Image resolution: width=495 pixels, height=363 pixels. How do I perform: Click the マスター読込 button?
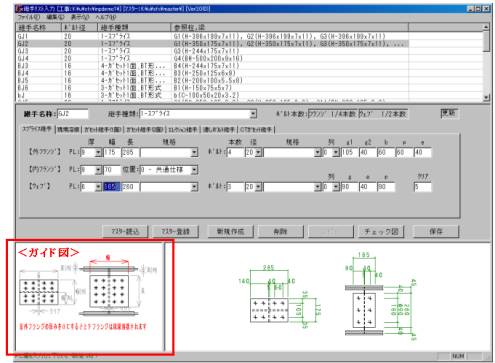coord(125,231)
